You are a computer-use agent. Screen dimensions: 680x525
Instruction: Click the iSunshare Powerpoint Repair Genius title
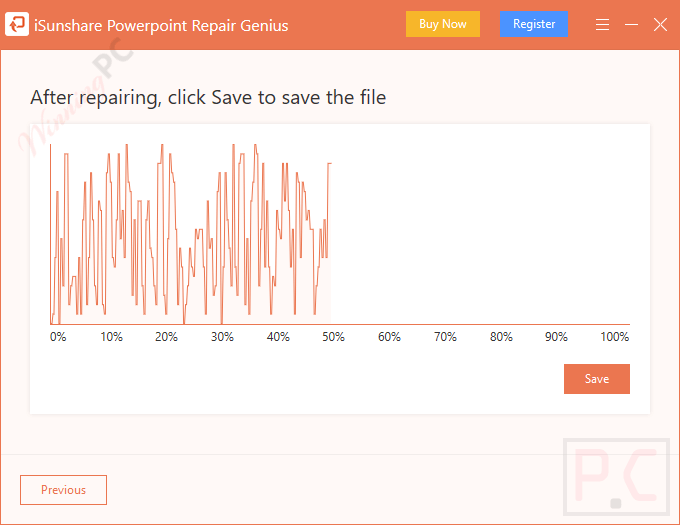pyautogui.click(x=161, y=26)
